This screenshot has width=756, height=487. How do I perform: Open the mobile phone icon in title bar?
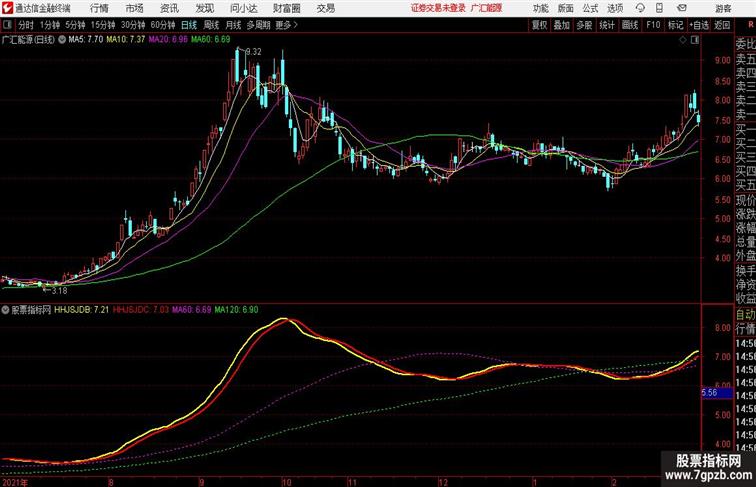659,8
